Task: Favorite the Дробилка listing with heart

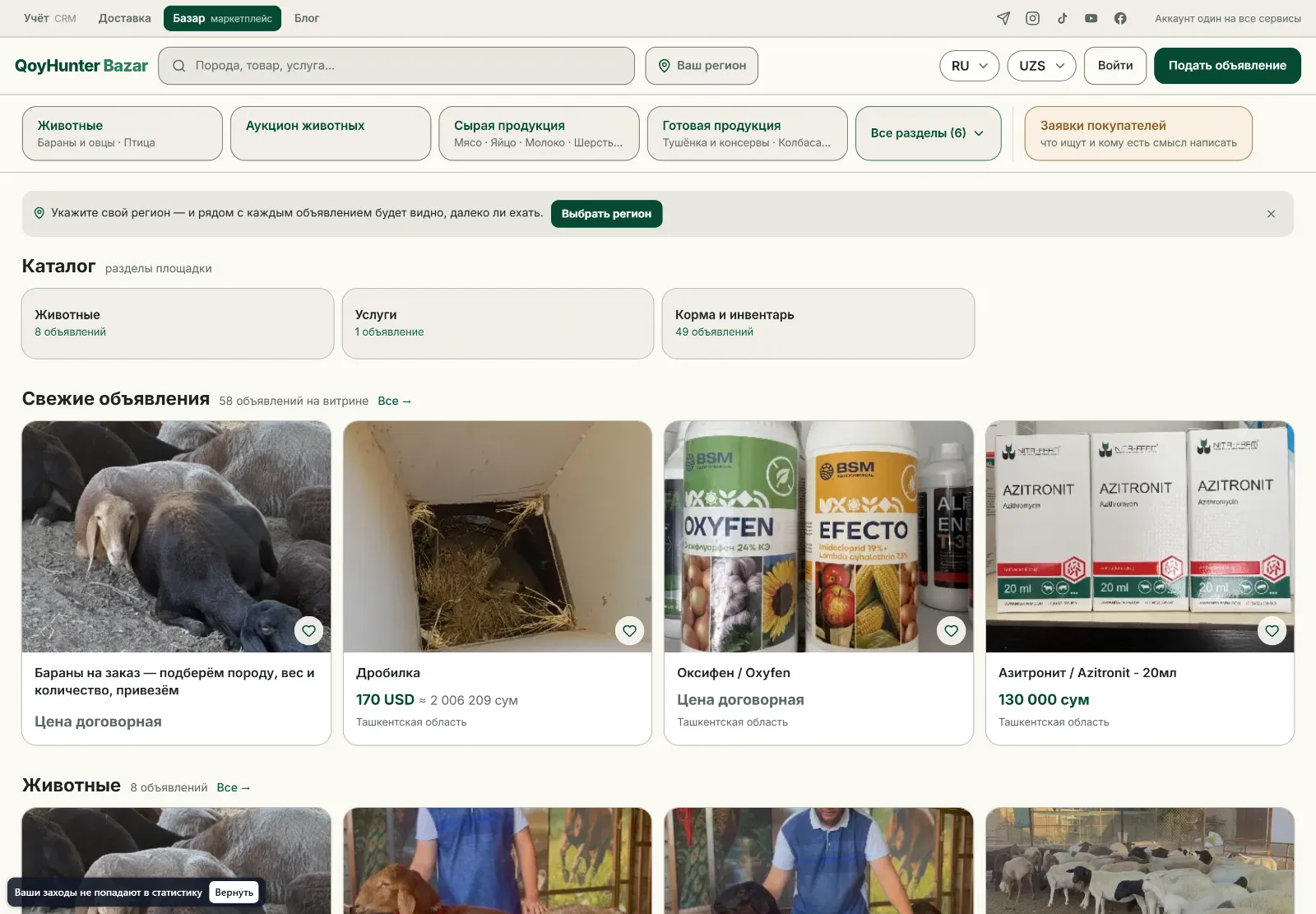Action: 630,631
